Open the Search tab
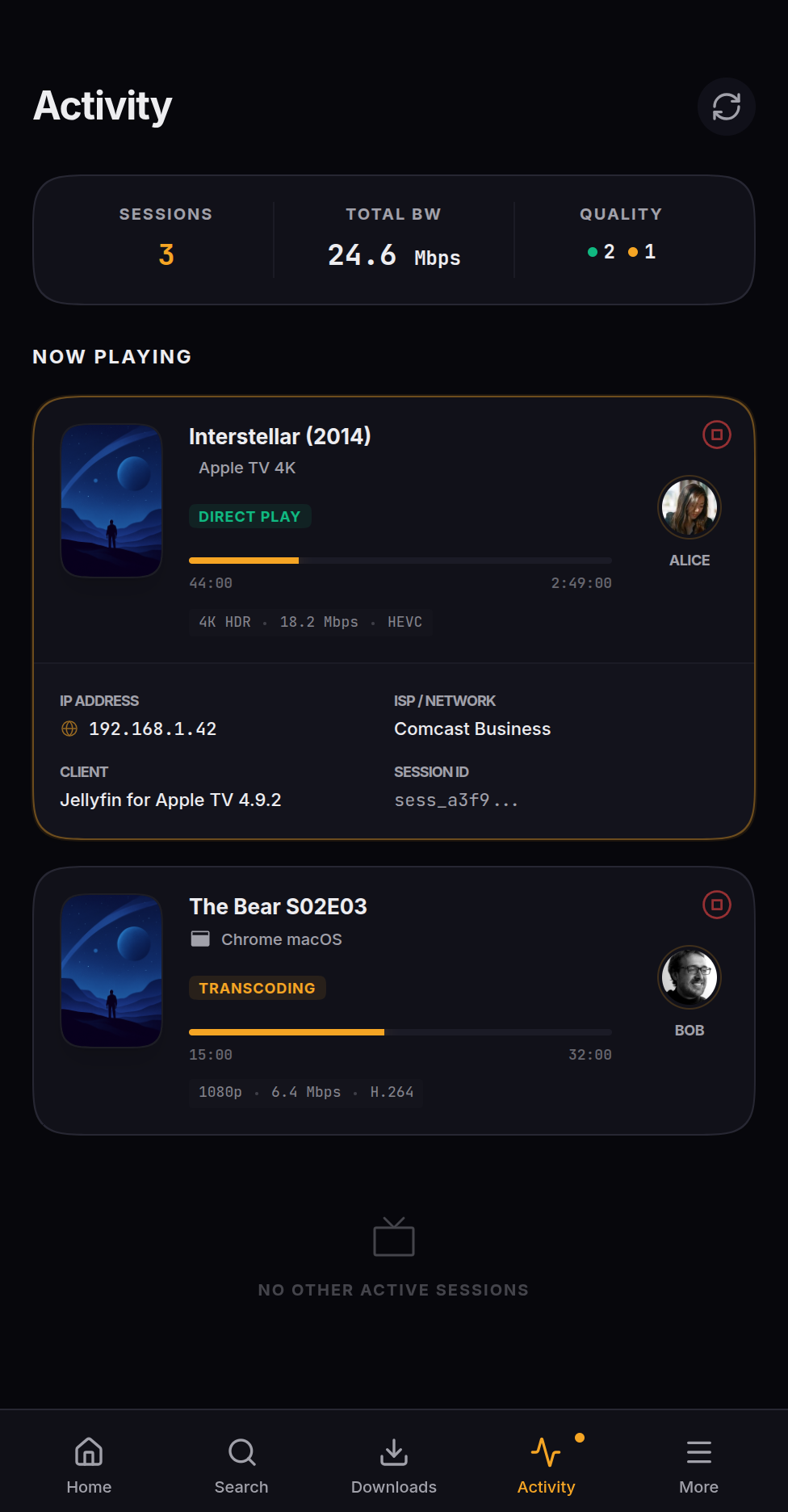This screenshot has width=788, height=1512. [241, 1465]
